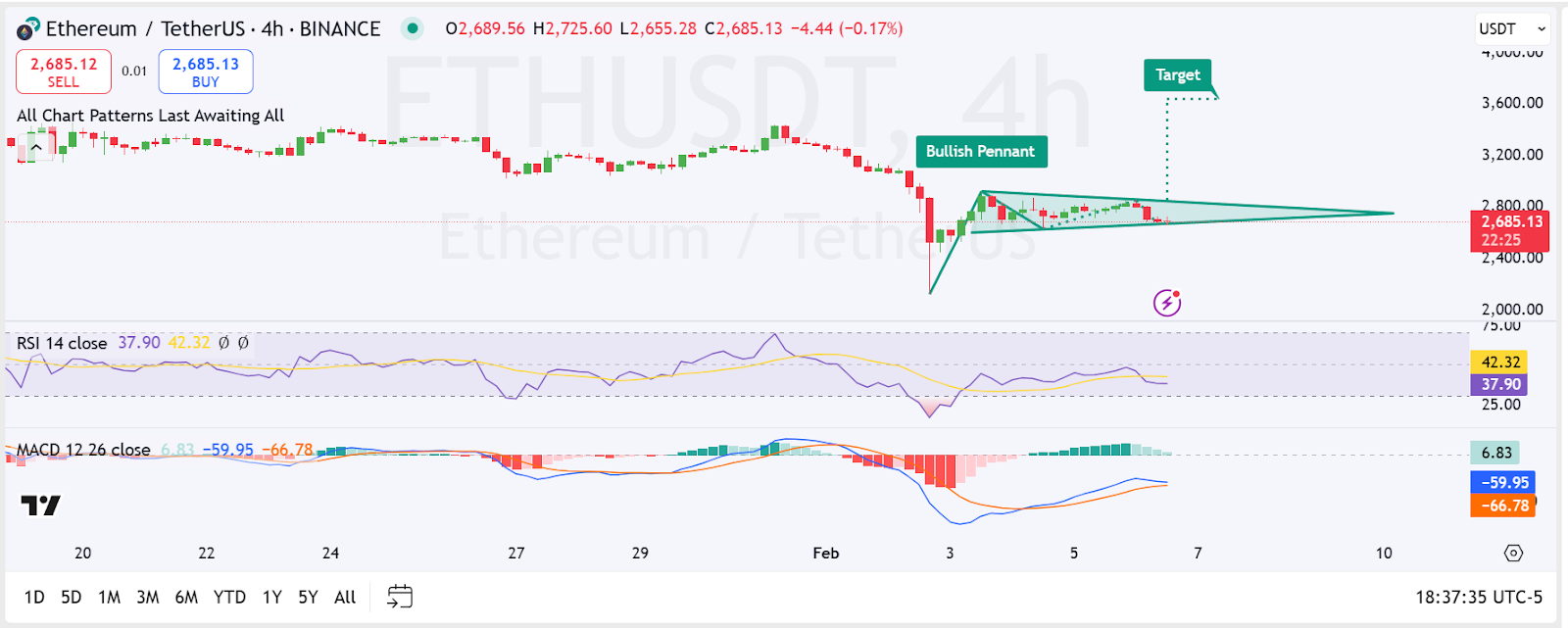Click the Target label on chart
This screenshot has height=628, width=1568.
tap(1178, 75)
